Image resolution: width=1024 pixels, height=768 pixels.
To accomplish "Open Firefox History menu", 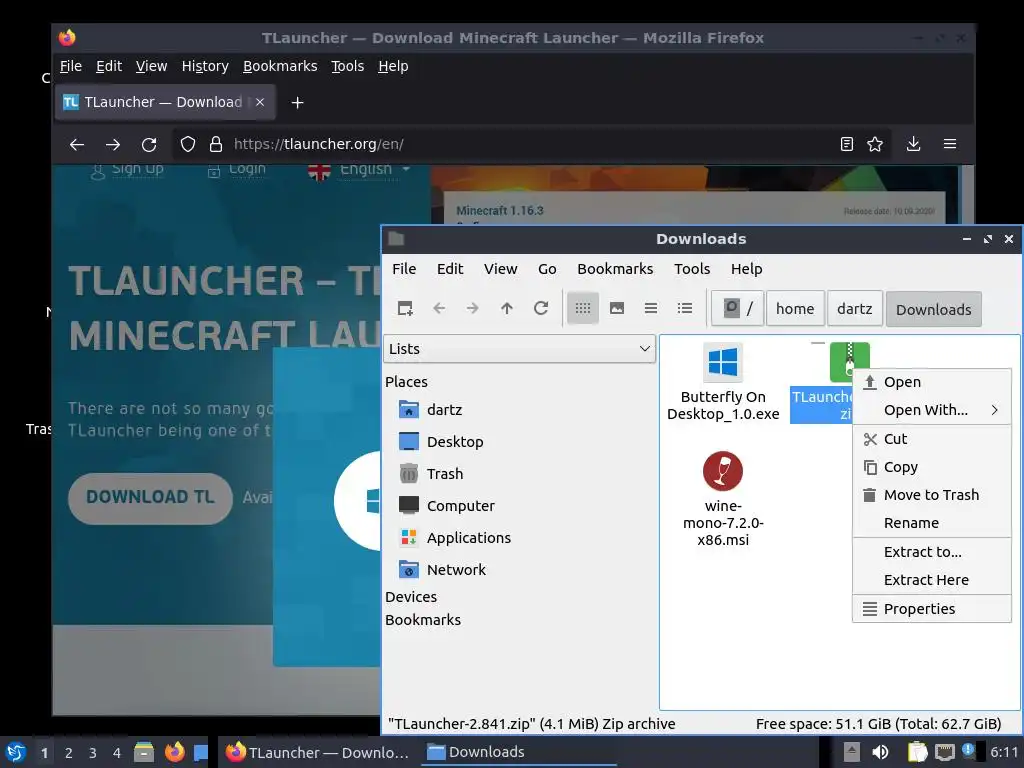I will pyautogui.click(x=205, y=66).
